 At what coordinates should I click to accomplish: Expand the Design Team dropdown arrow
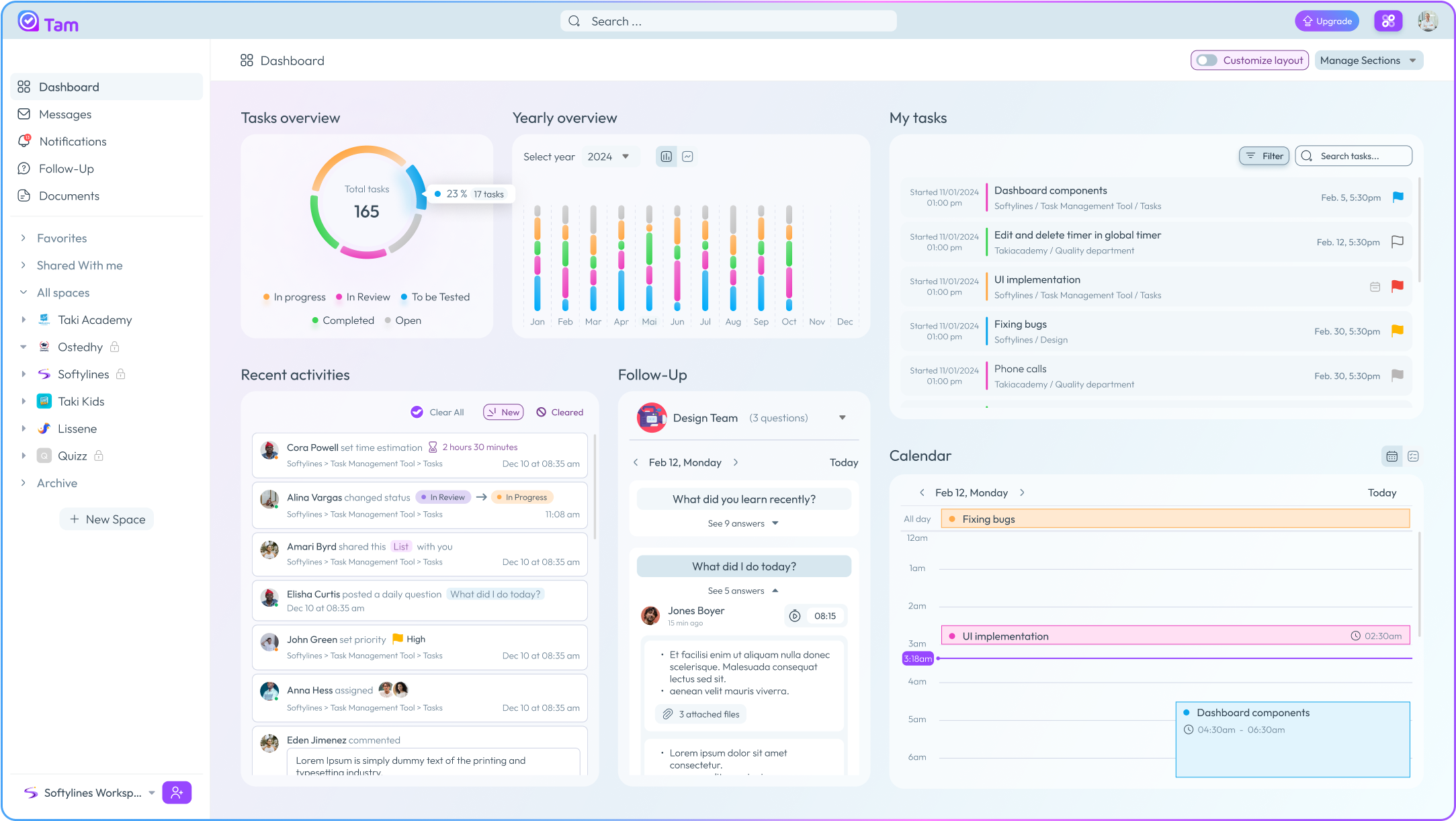pos(843,418)
